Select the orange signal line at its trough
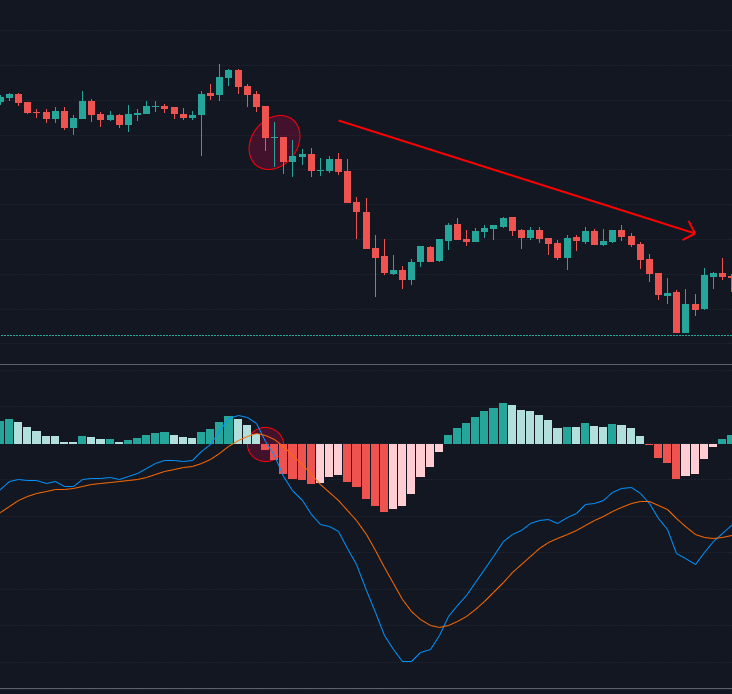The image size is (732, 694). [x=437, y=627]
